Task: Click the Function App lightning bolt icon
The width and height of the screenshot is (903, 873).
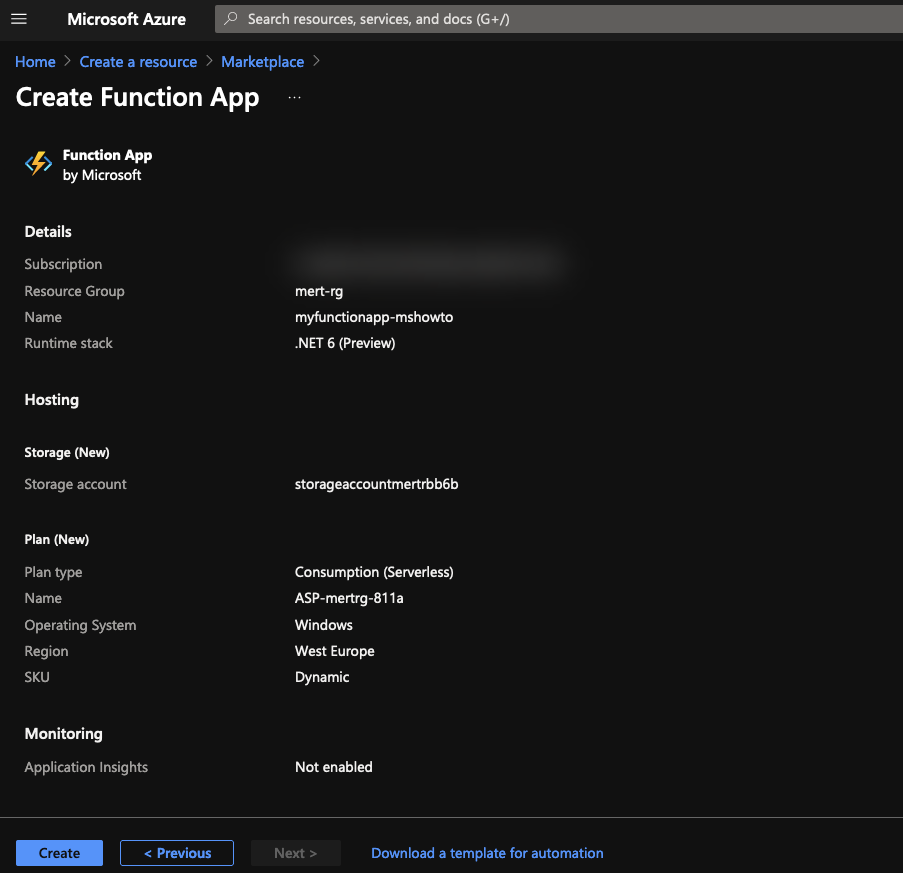Action: coord(39,164)
